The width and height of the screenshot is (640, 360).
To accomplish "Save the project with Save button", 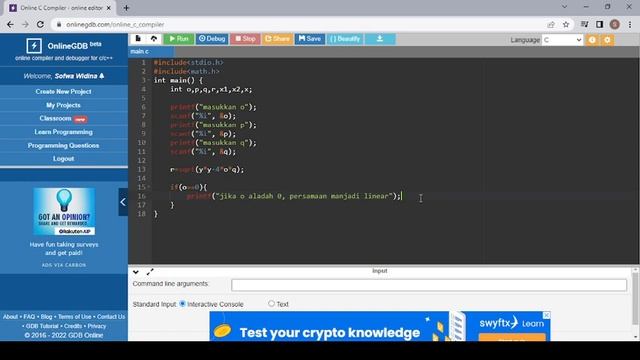I will pyautogui.click(x=310, y=39).
